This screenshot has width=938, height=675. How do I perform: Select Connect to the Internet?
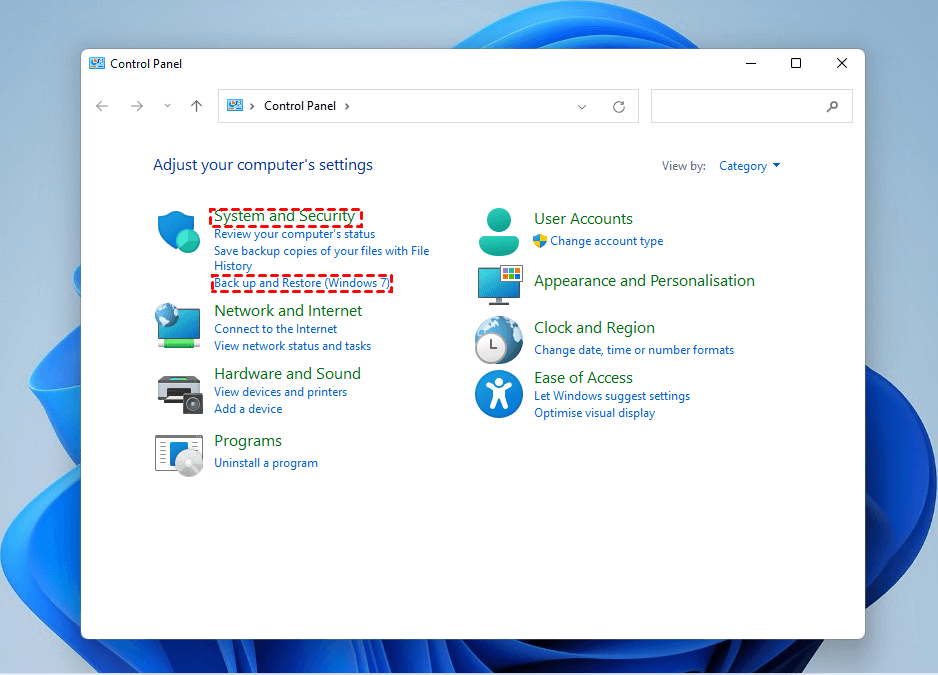click(276, 329)
